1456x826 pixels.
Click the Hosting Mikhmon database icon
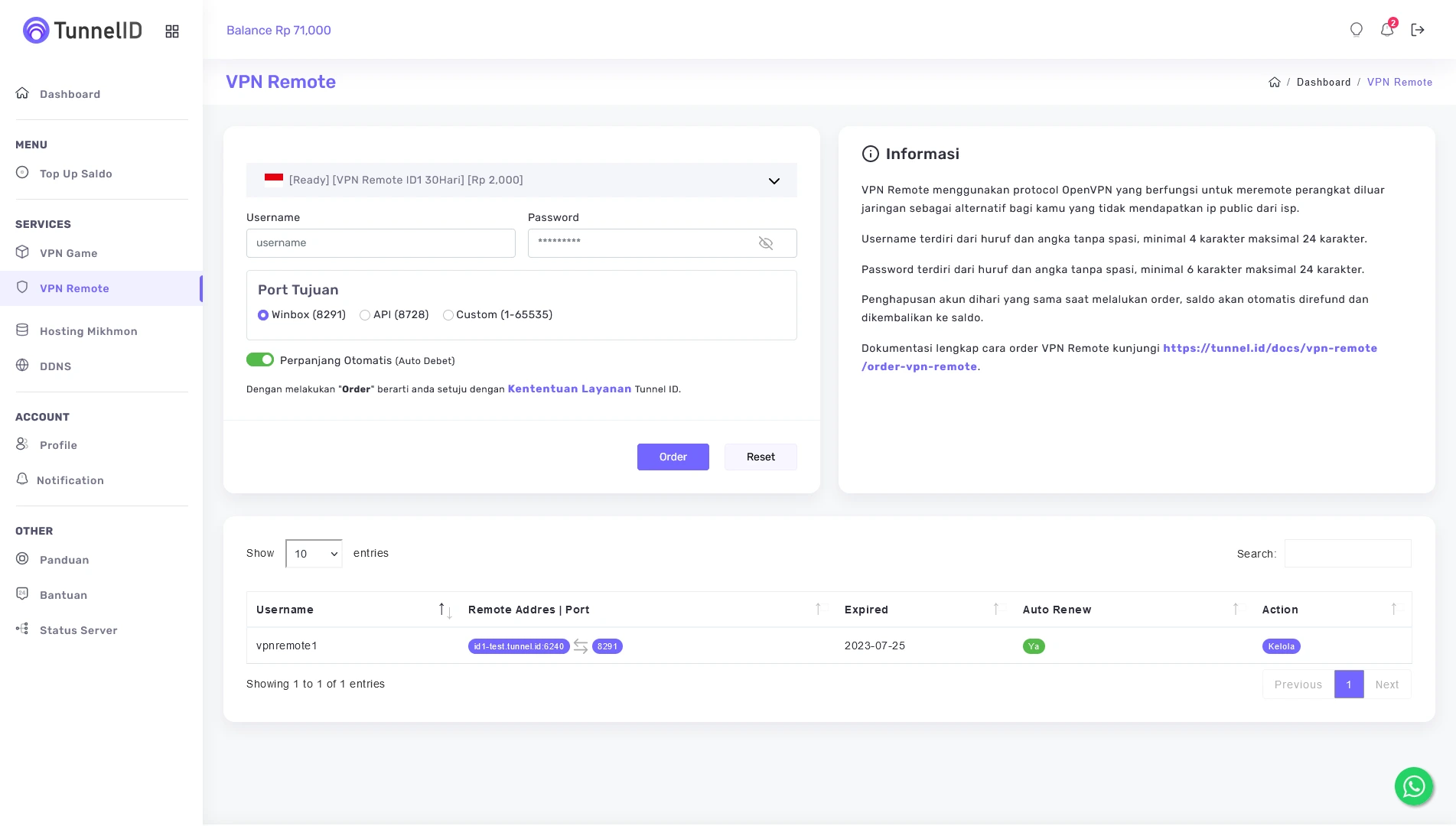(22, 330)
